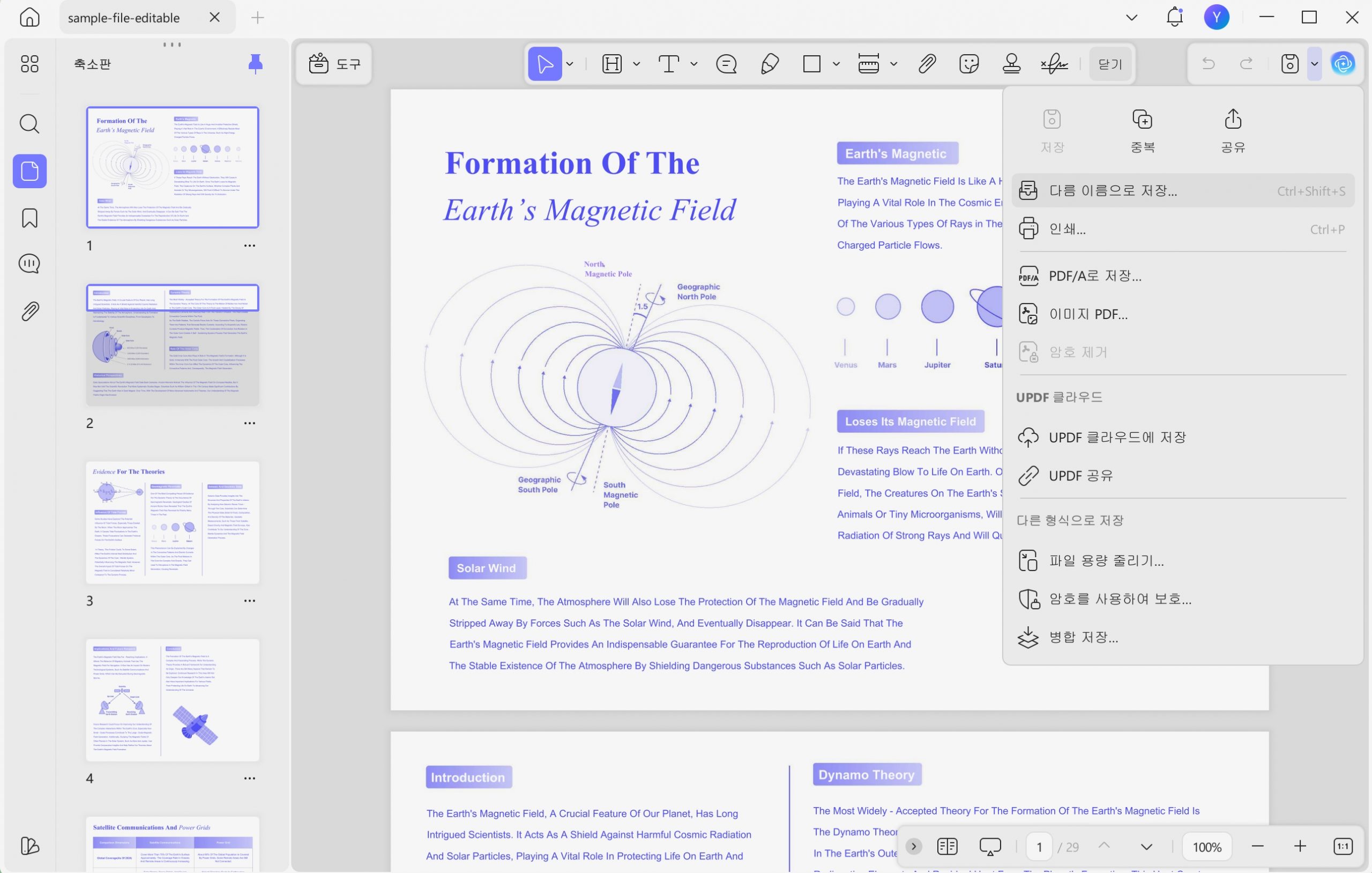The image size is (1372, 873).
Task: Click 중복 duplicate button in save menu
Action: [x=1143, y=131]
